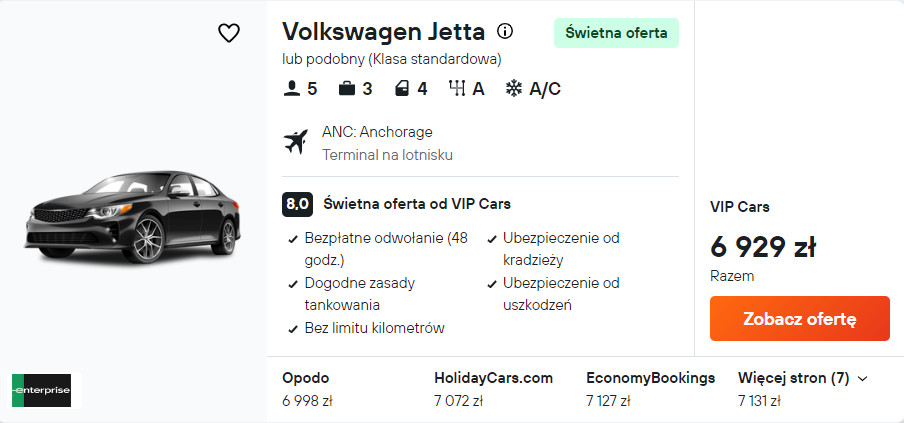The width and height of the screenshot is (904, 423).
Task: Click the Enterprise rental company logo
Action: pos(42,390)
